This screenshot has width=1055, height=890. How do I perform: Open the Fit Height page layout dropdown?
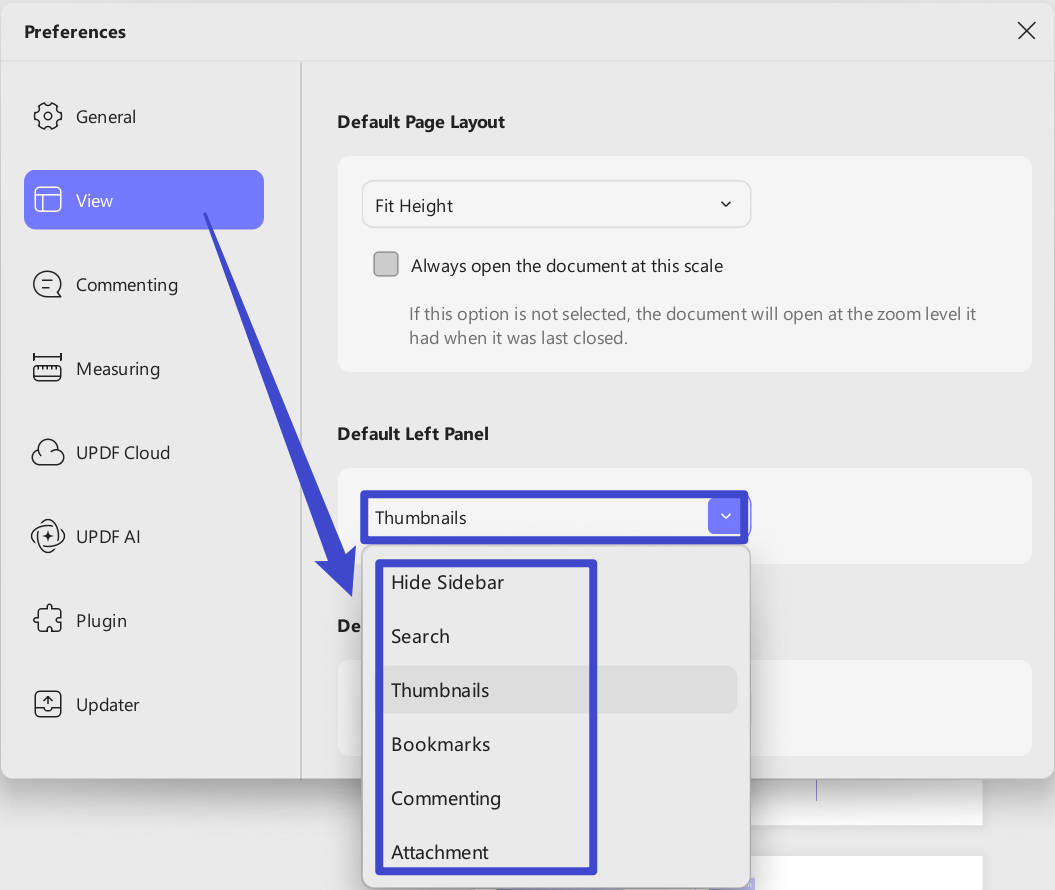(555, 205)
